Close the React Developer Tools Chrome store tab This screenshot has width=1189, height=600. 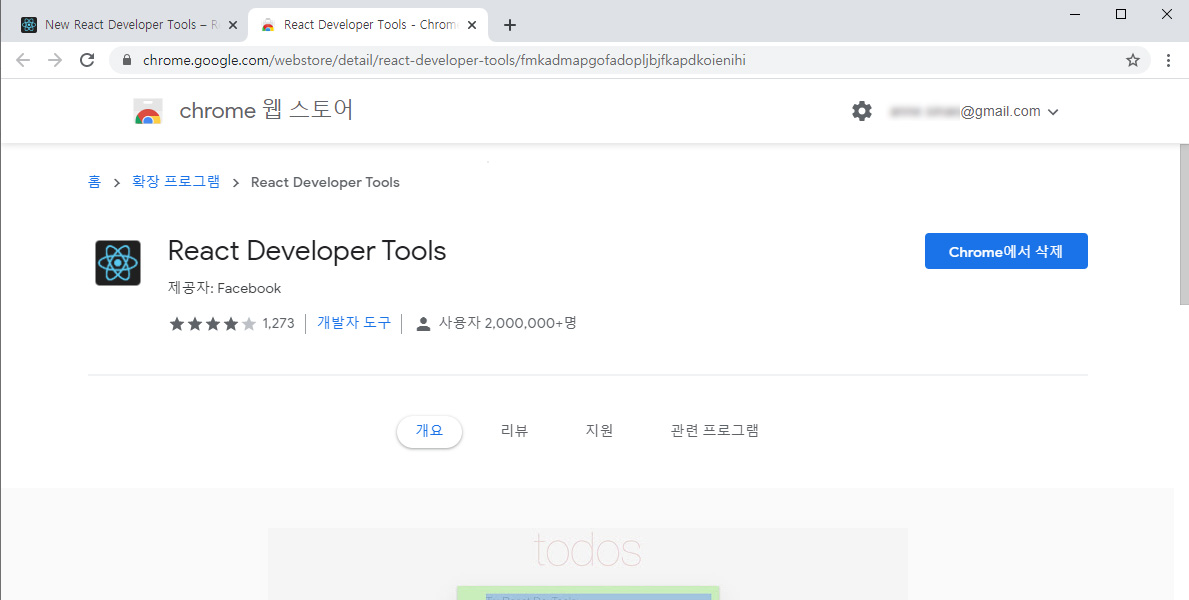472,25
